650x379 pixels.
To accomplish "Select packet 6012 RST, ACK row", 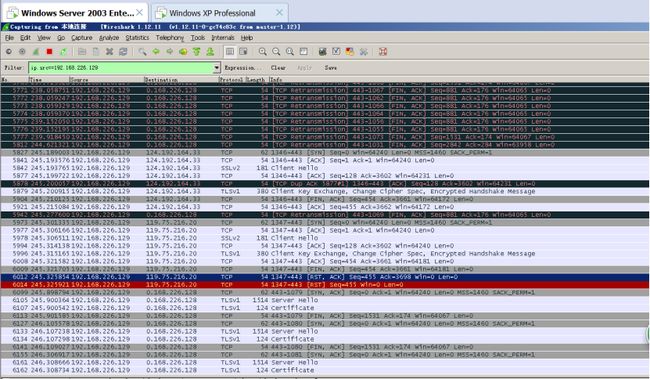I will tap(325, 277).
